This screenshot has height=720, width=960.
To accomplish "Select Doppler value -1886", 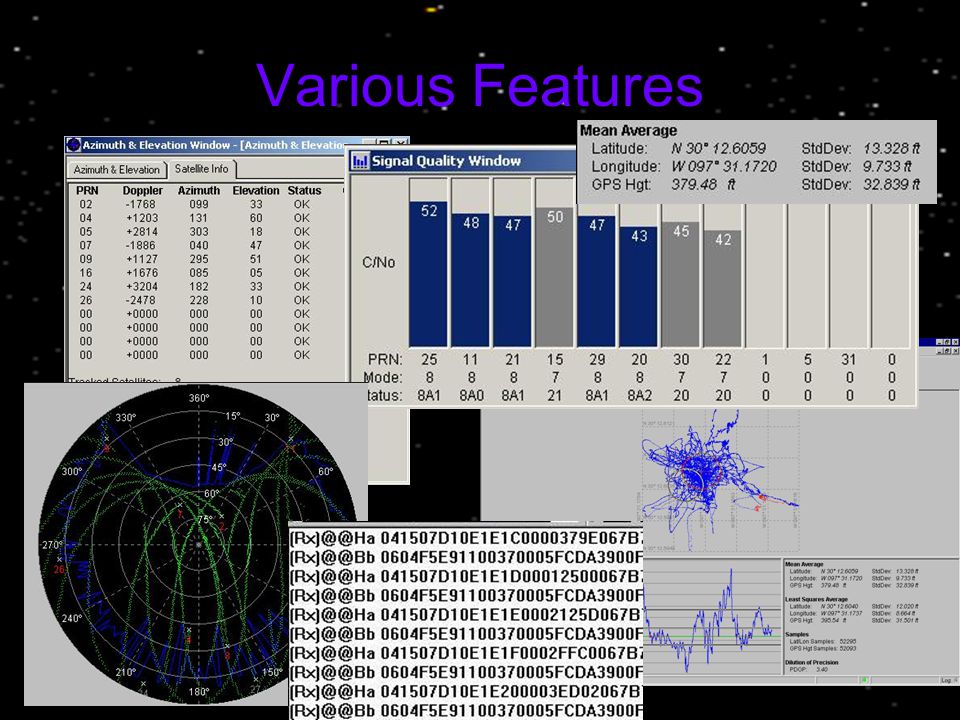I will coord(141,245).
